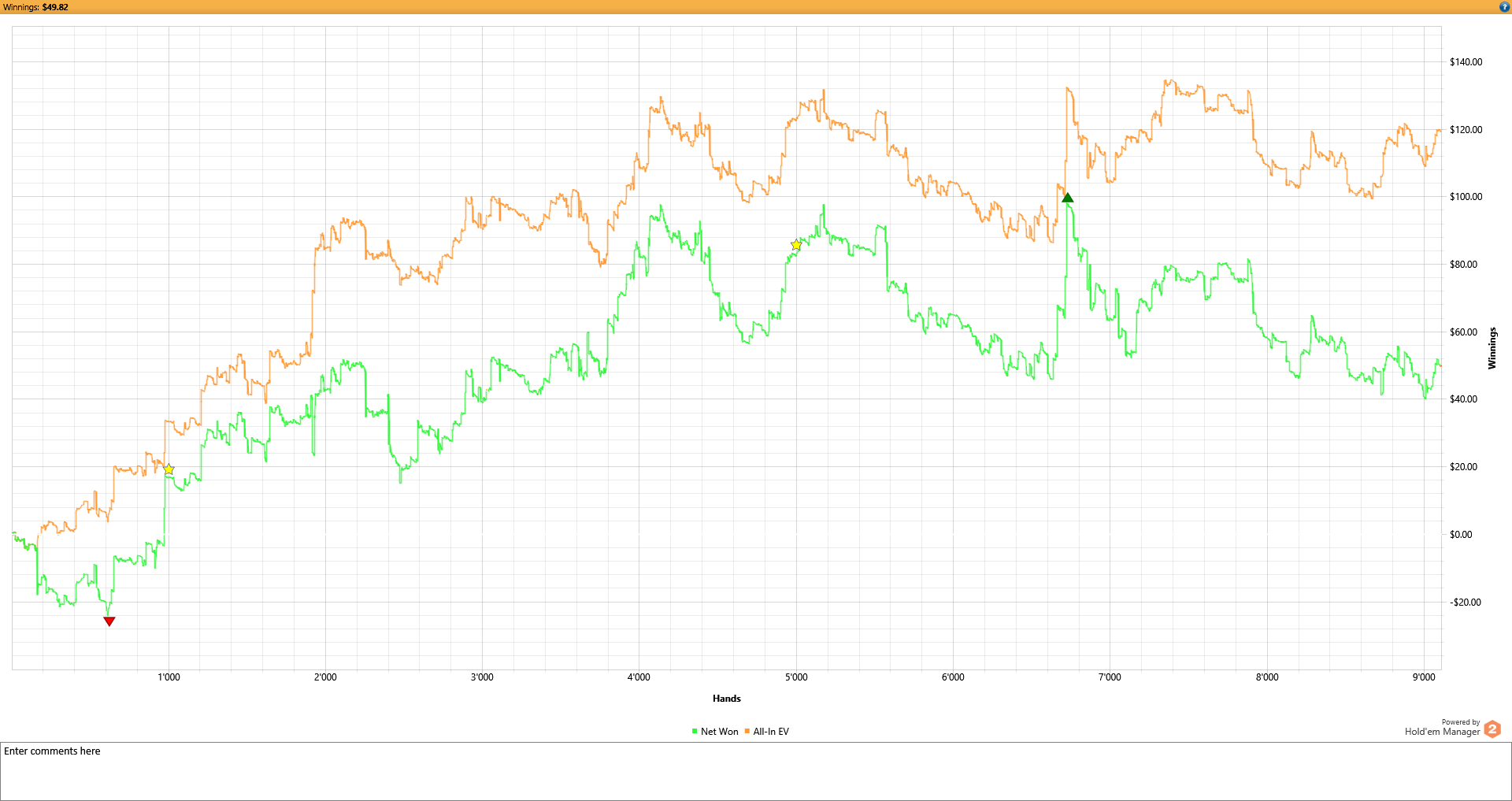
Task: Click the Hold'em Manager 2 logo badge
Action: (1492, 729)
